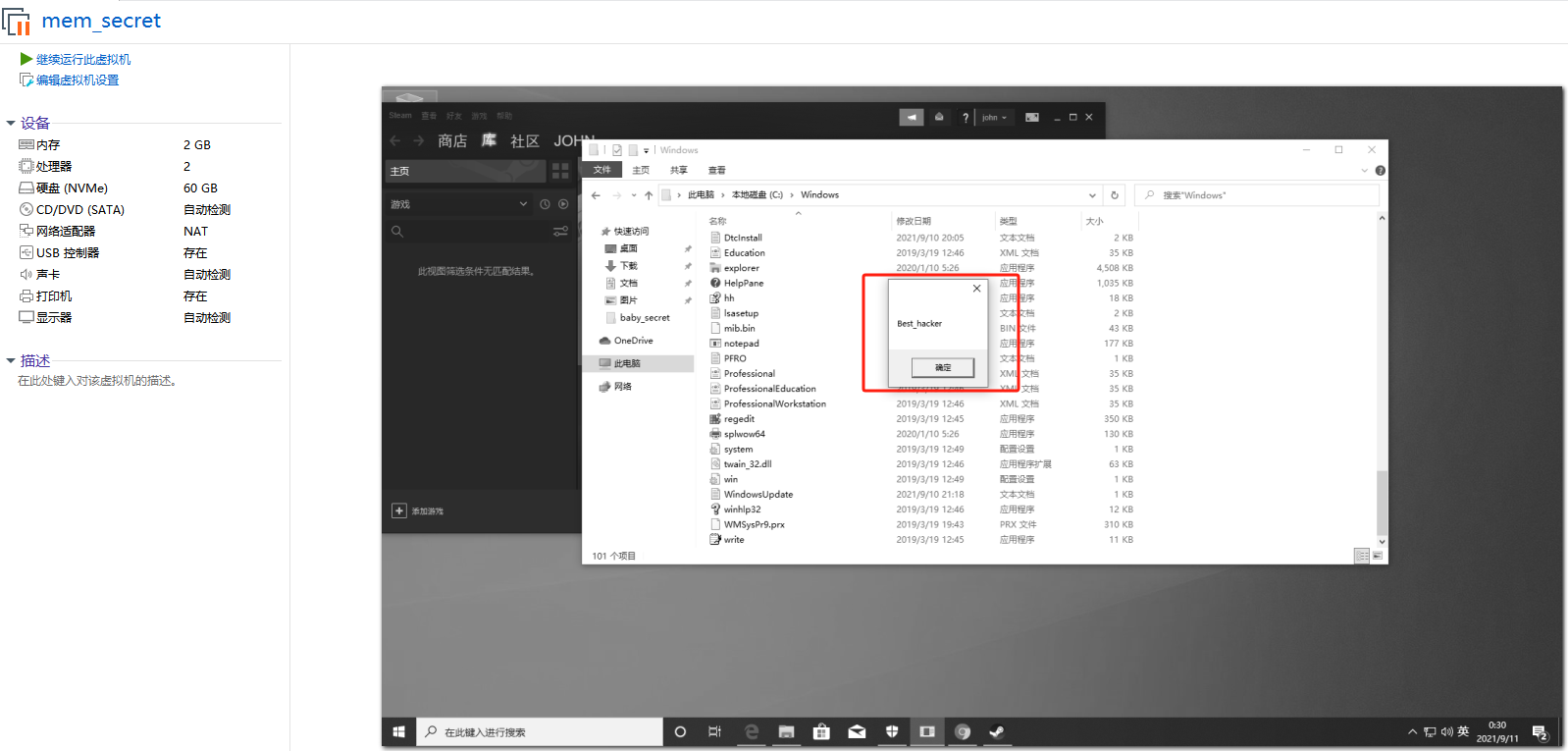The image size is (1568, 751).
Task: Launch Microsoft Edge from the taskbar
Action: [x=752, y=732]
